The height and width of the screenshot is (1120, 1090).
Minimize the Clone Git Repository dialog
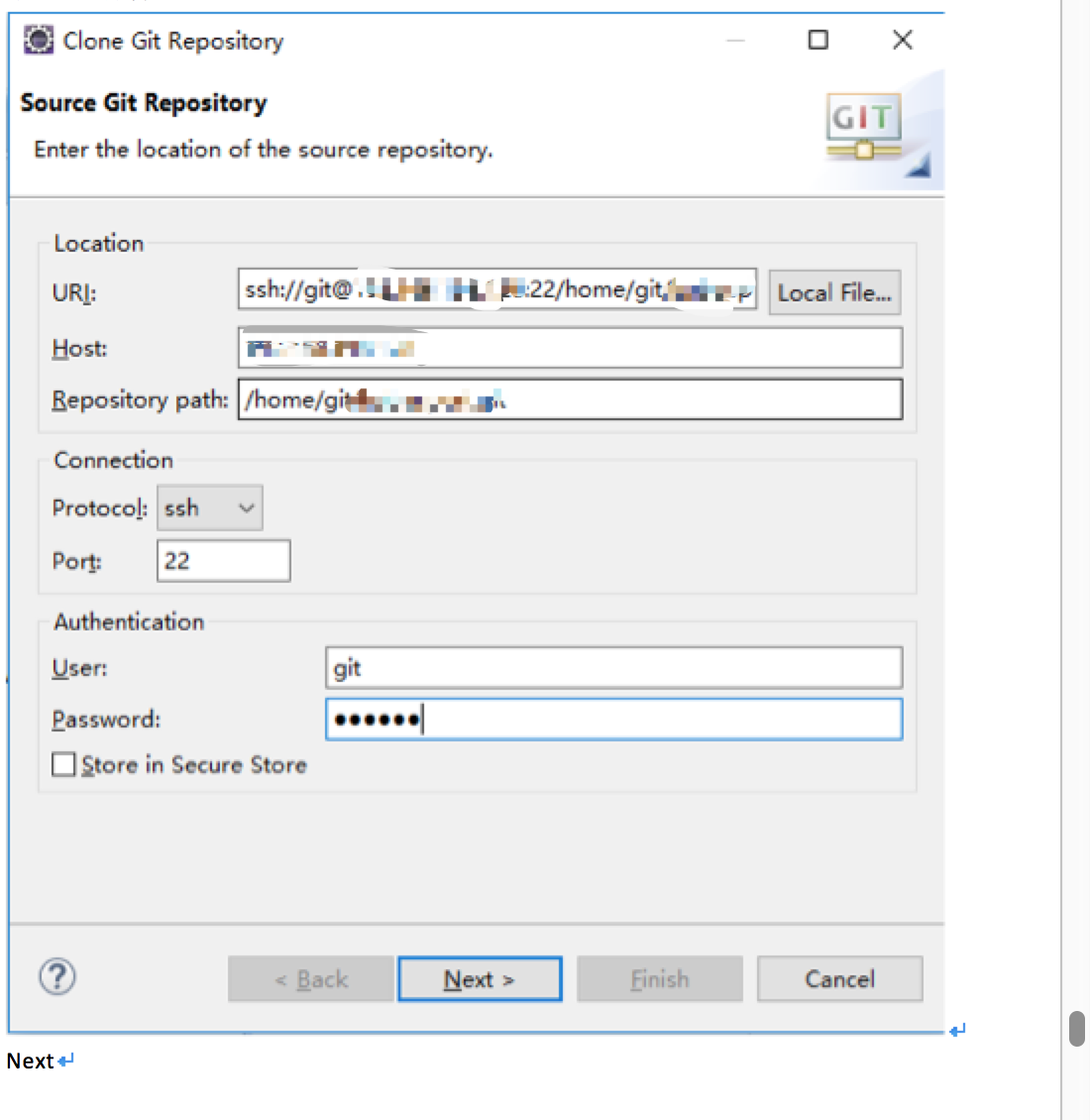pyautogui.click(x=735, y=41)
